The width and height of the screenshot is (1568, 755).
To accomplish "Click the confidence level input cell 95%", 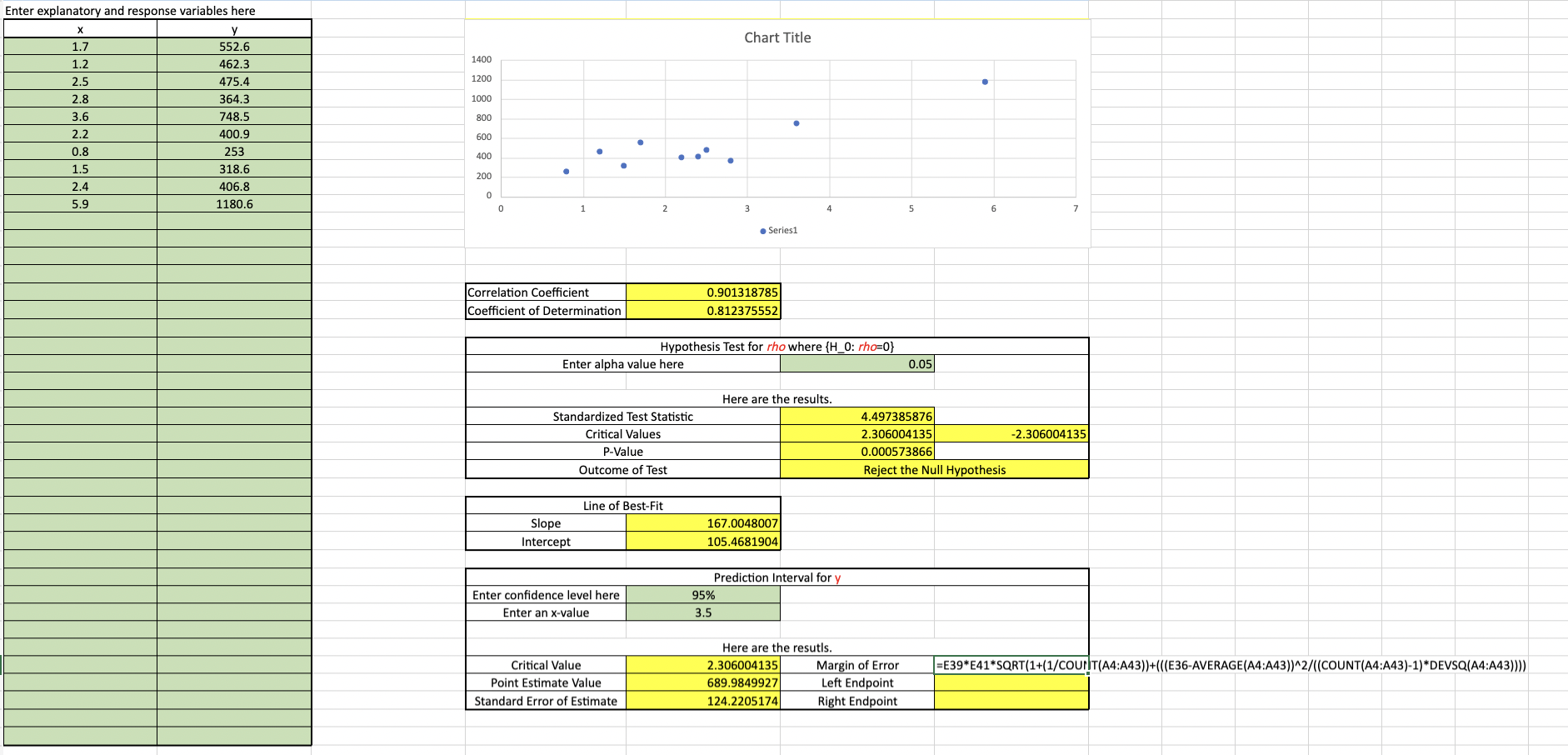I will tap(703, 595).
